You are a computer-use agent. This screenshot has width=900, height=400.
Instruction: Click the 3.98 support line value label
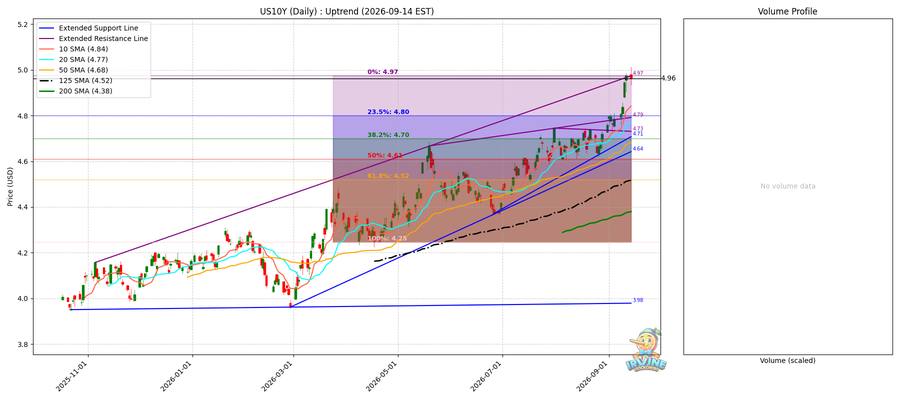[x=638, y=300]
